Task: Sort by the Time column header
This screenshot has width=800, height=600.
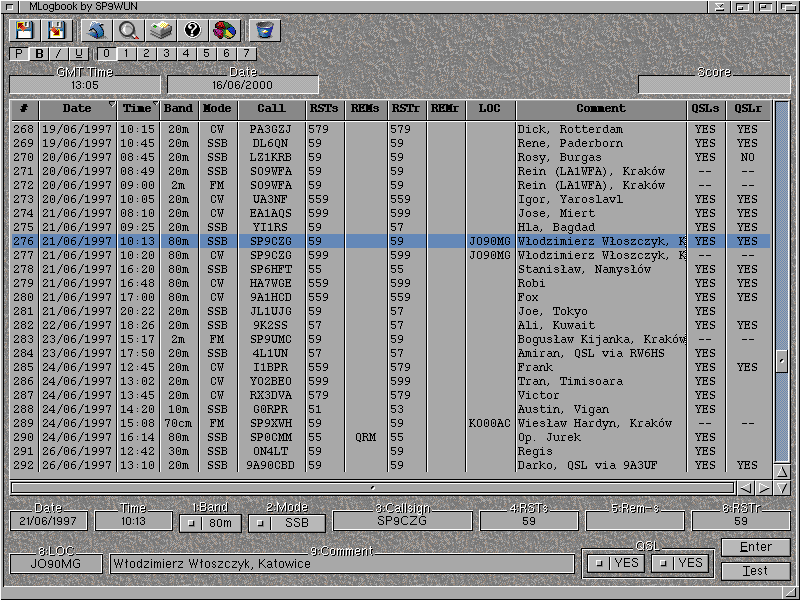Action: 138,109
